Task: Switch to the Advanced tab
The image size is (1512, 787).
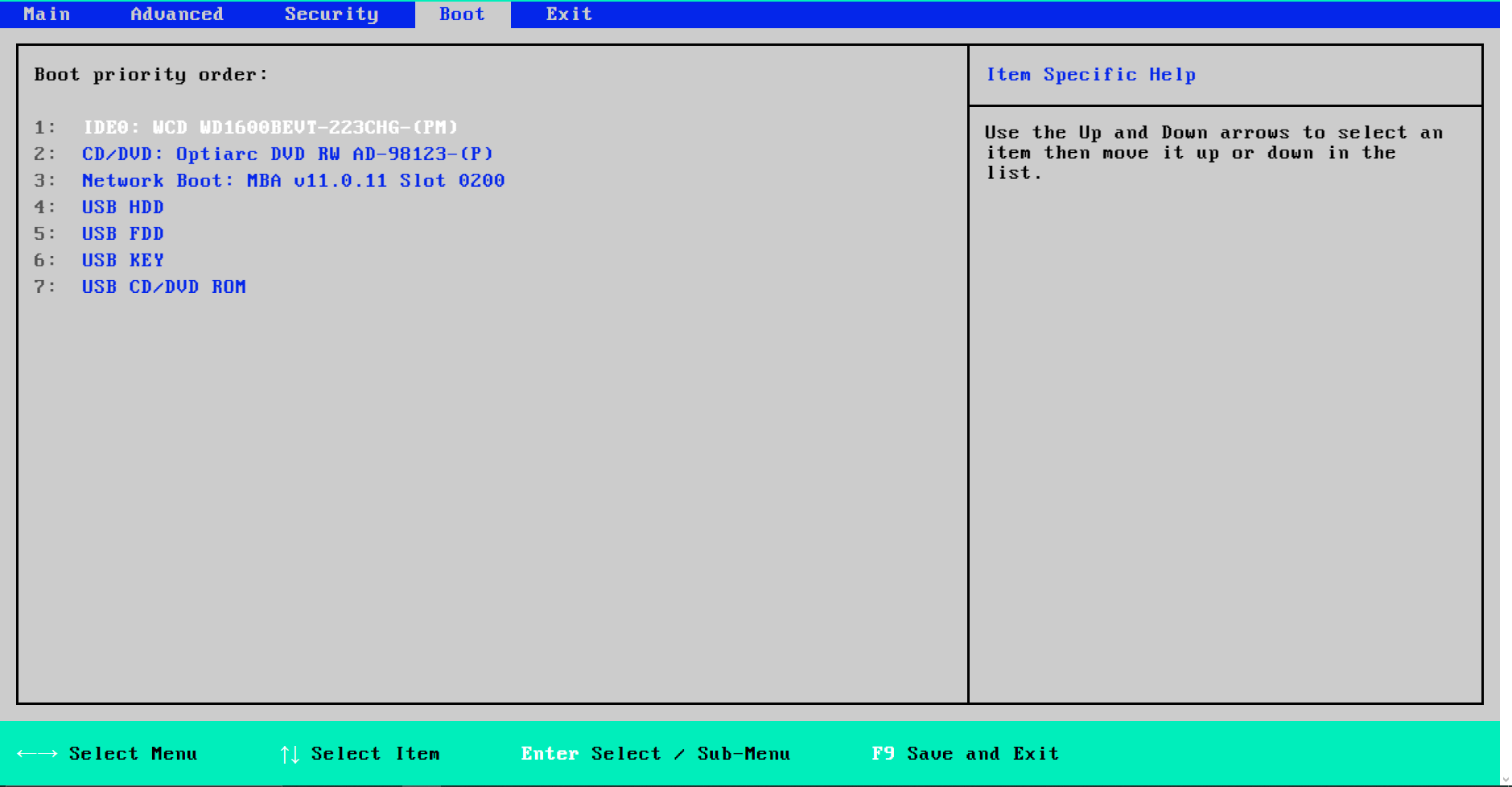Action: (x=177, y=14)
